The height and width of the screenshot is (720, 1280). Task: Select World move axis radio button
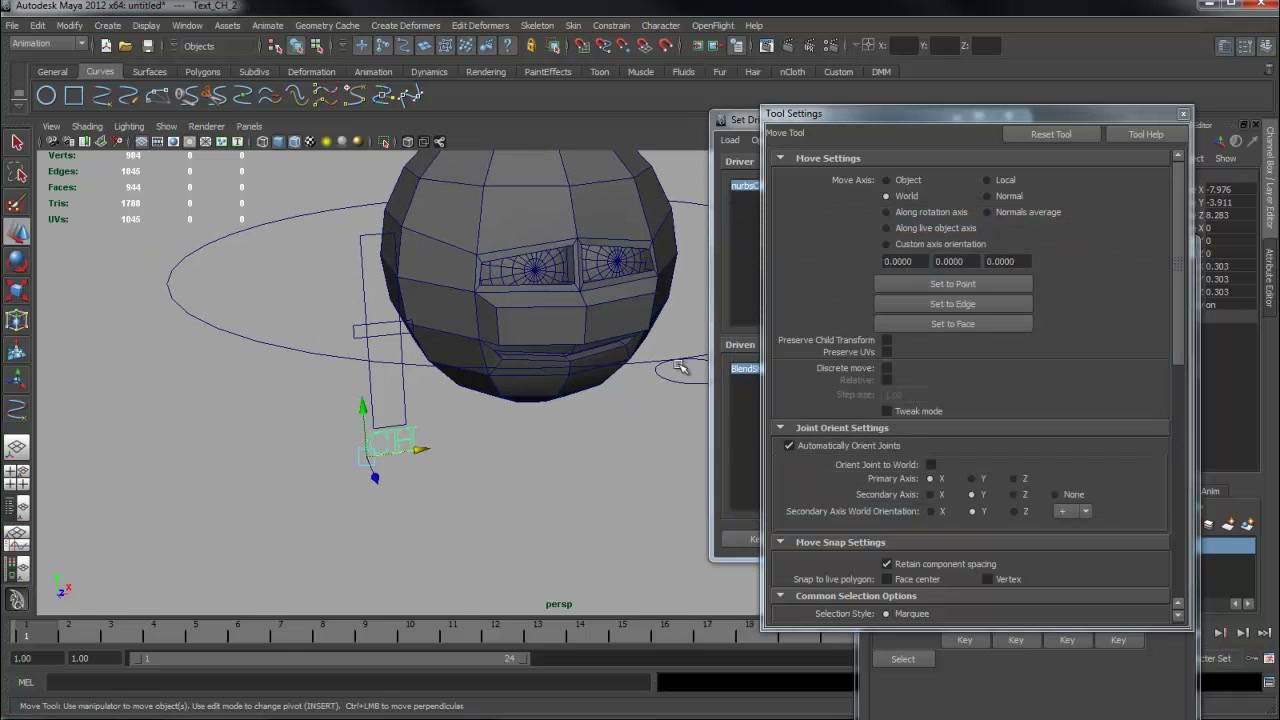[886, 196]
